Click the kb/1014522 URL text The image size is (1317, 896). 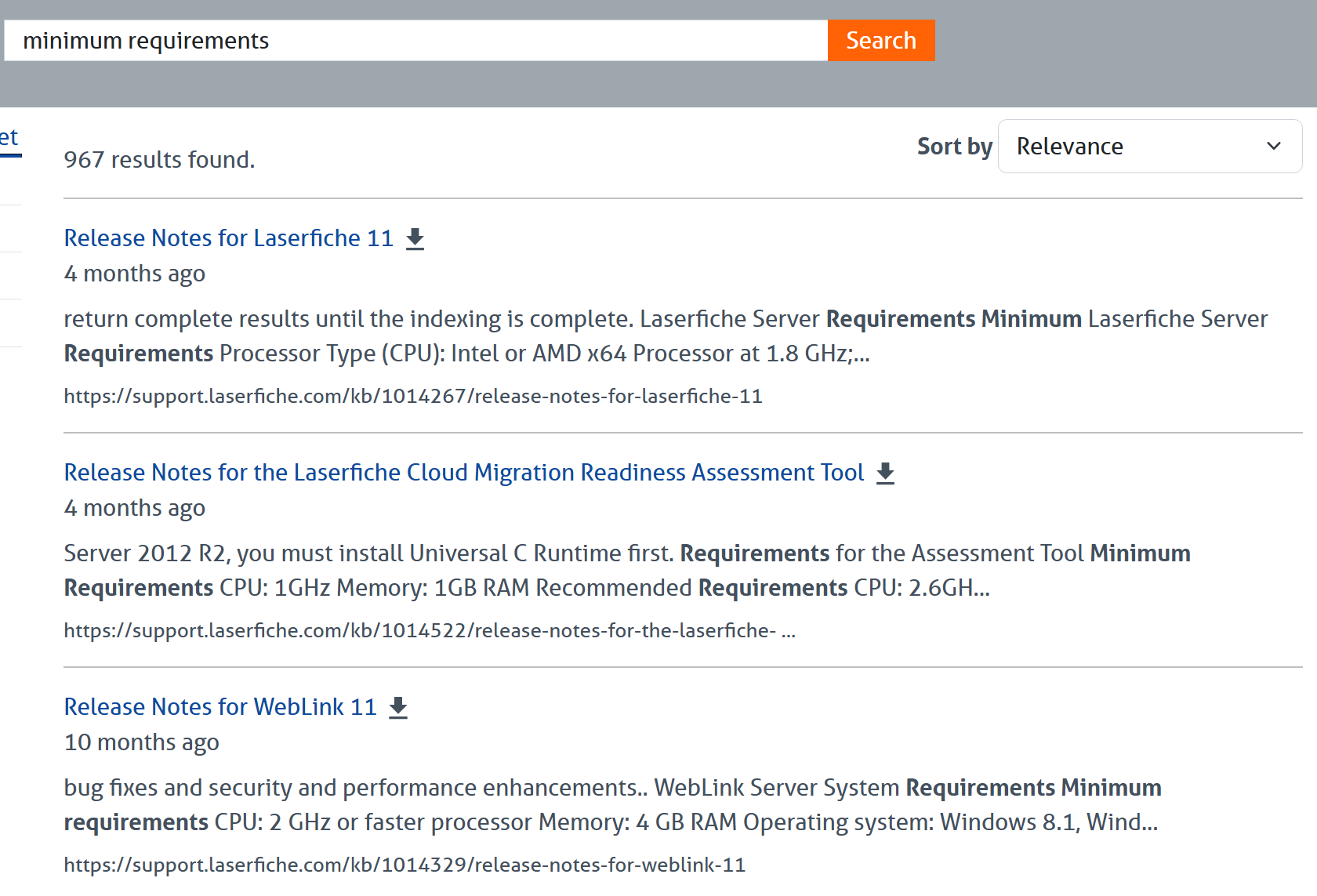pyautogui.click(x=430, y=630)
